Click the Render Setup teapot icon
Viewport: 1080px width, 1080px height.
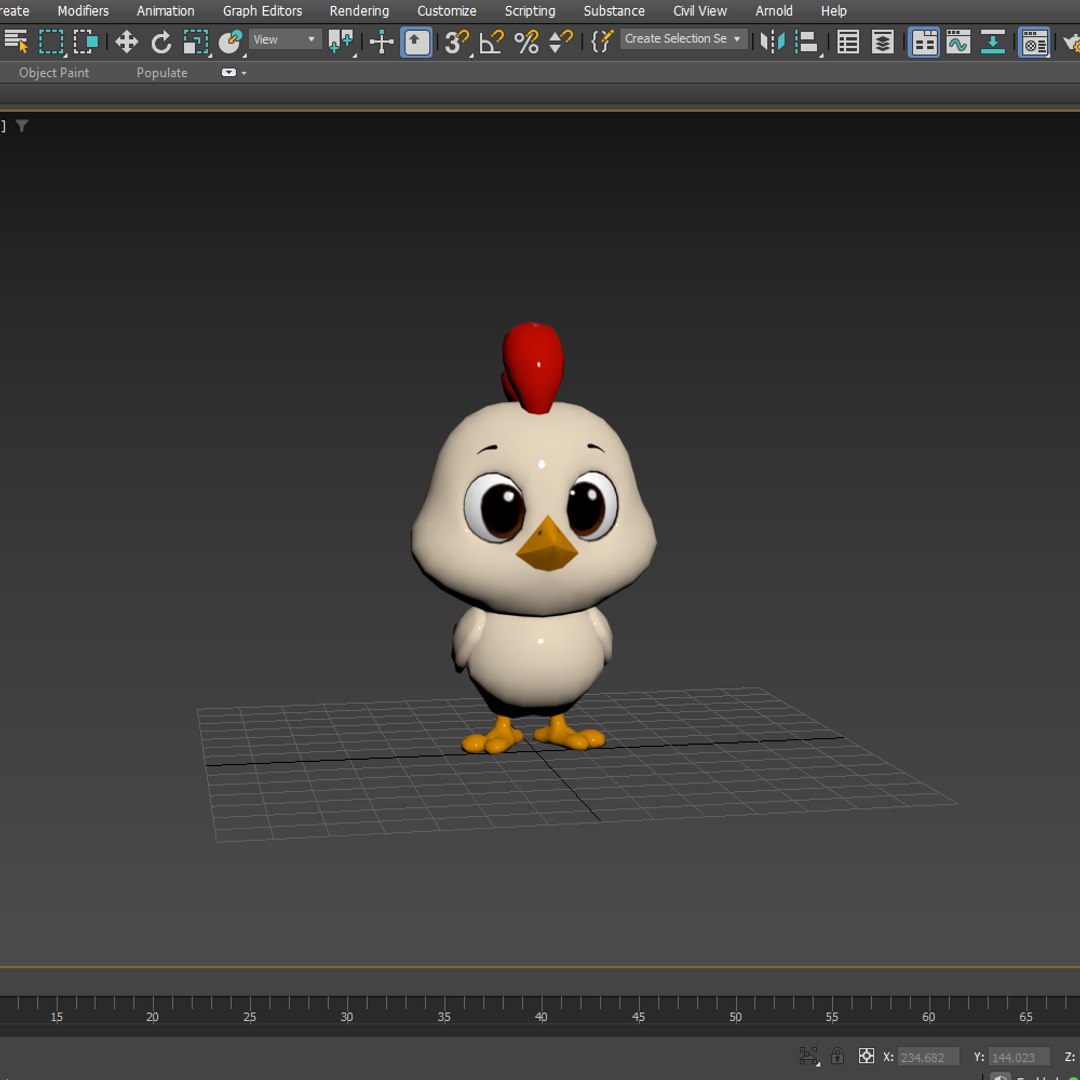1071,41
